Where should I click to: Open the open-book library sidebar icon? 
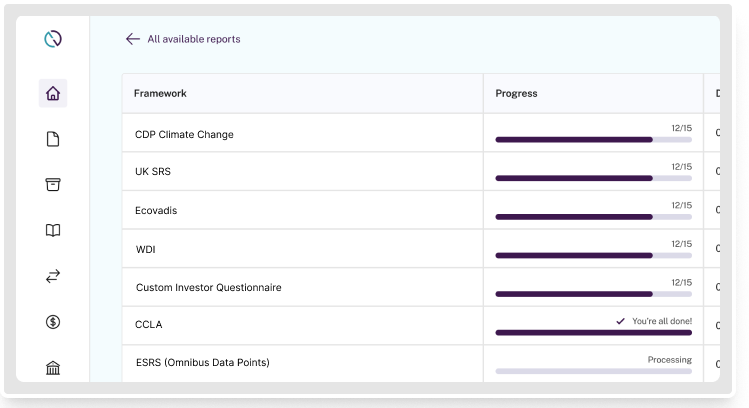(x=53, y=230)
